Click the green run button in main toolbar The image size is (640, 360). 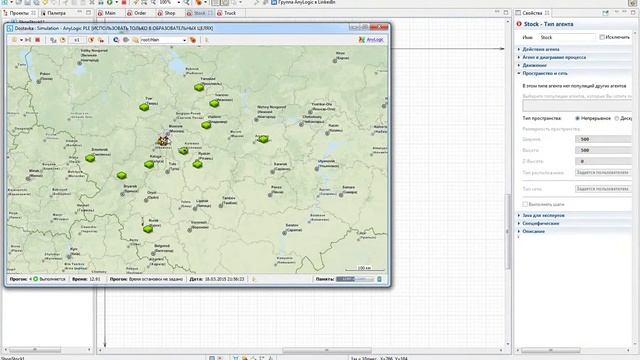(109, 2)
